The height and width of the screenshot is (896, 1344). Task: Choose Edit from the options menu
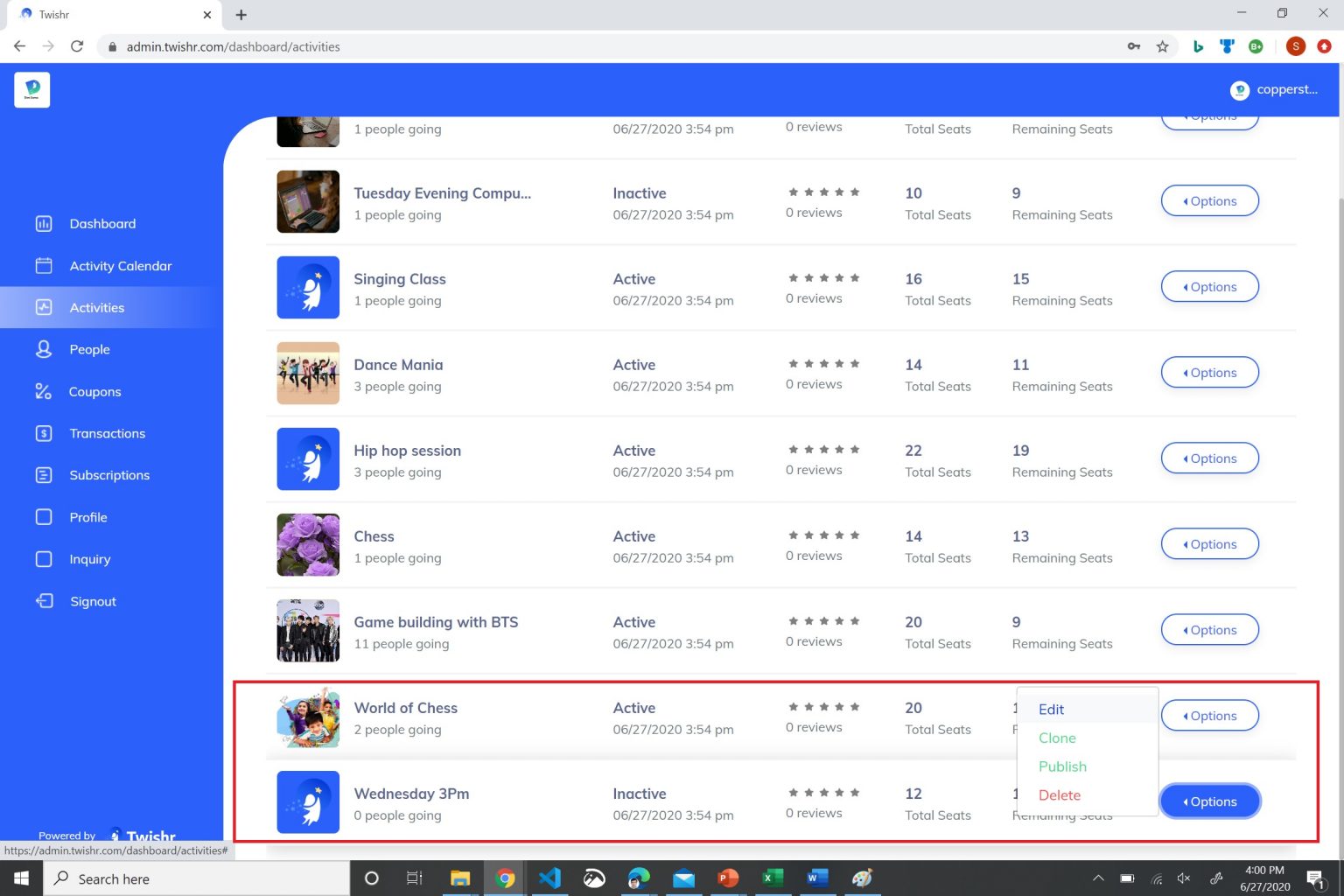pyautogui.click(x=1051, y=710)
